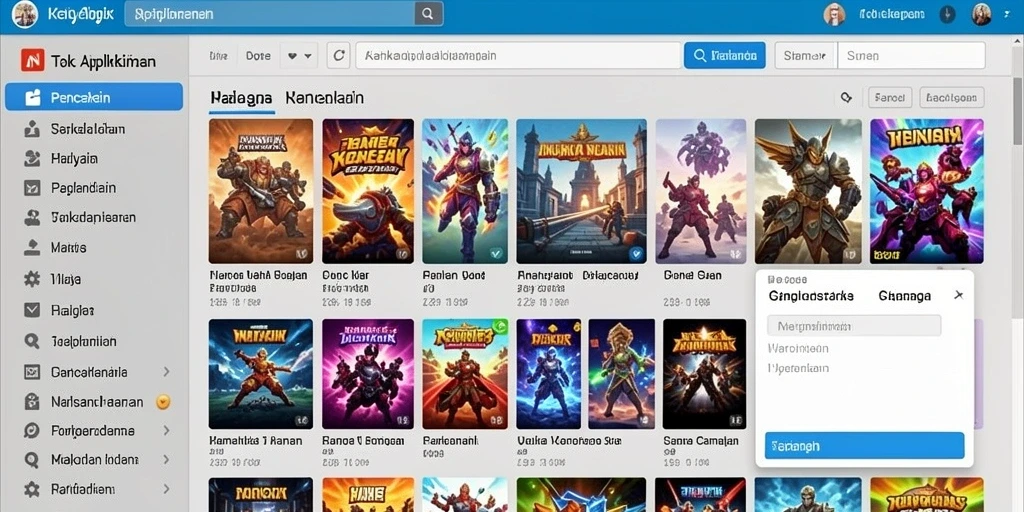Screen dimensions: 1024x512
Task: Select the Pencalain sidebar item
Action: (94, 97)
